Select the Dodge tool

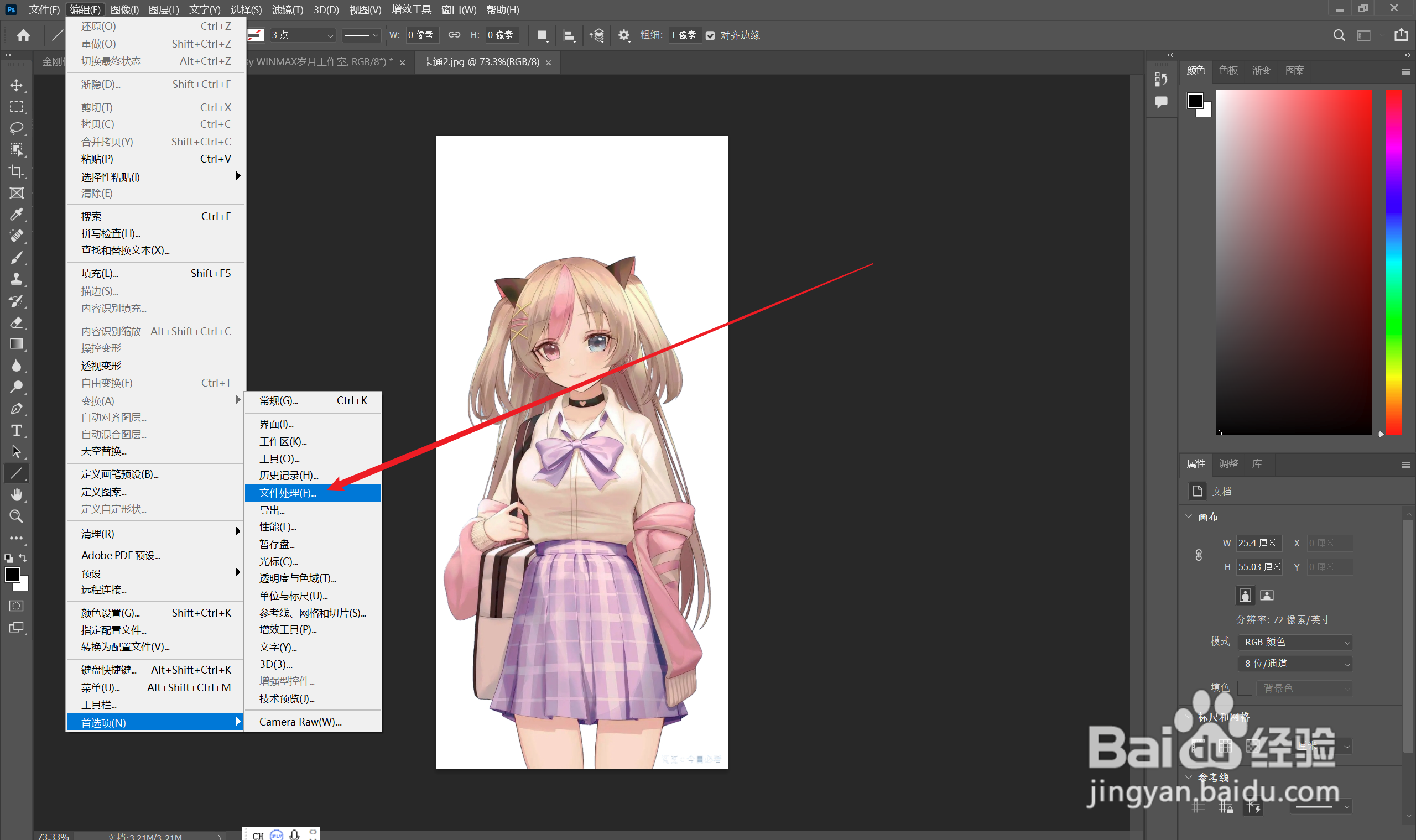17,387
